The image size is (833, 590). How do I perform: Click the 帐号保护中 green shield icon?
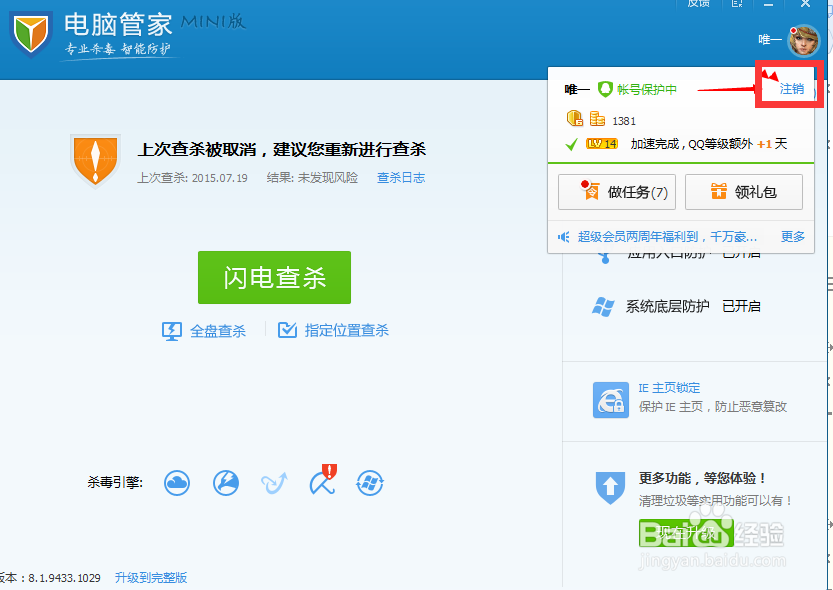605,89
